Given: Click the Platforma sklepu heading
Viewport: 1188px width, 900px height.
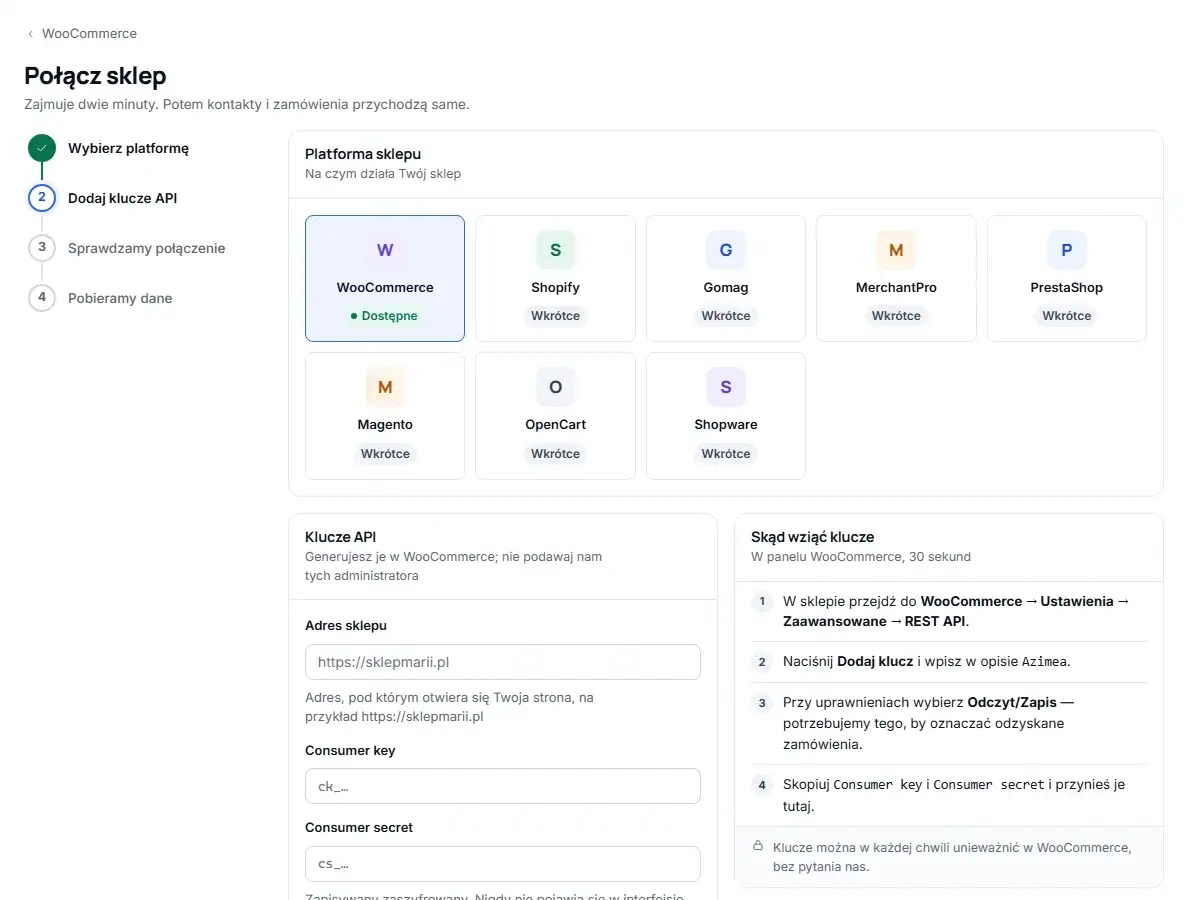Looking at the screenshot, I should pos(363,155).
